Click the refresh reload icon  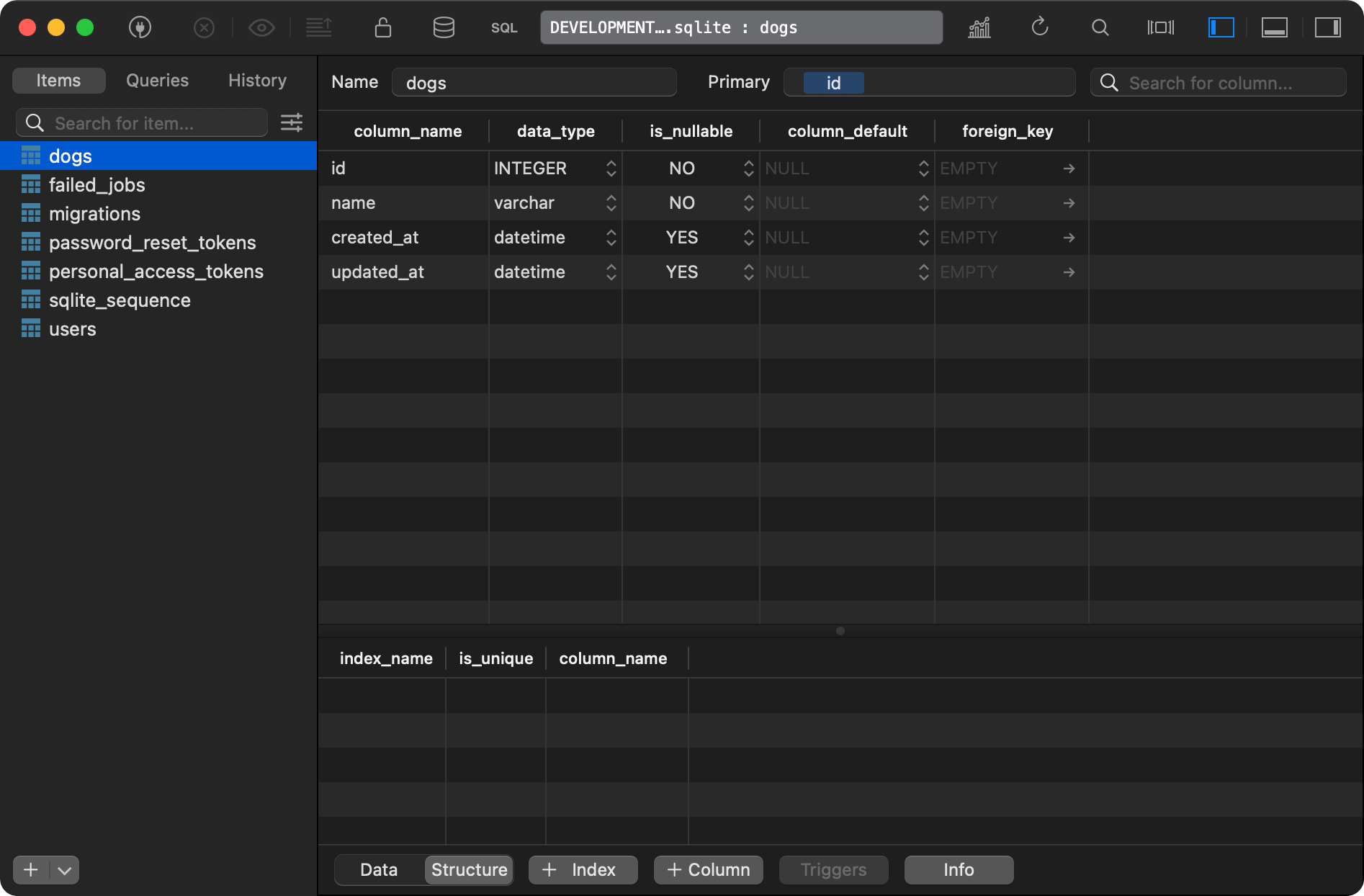[1039, 28]
